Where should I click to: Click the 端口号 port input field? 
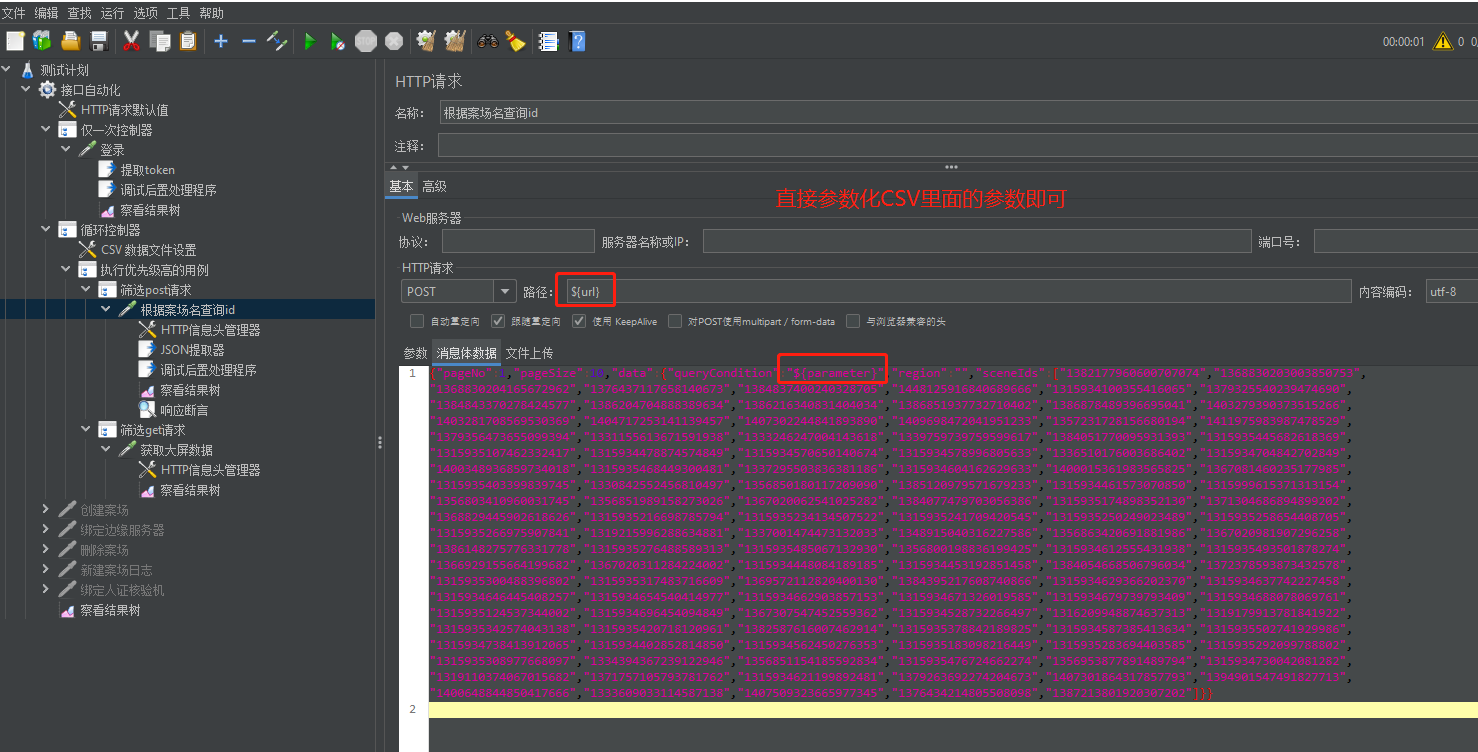(1396, 241)
